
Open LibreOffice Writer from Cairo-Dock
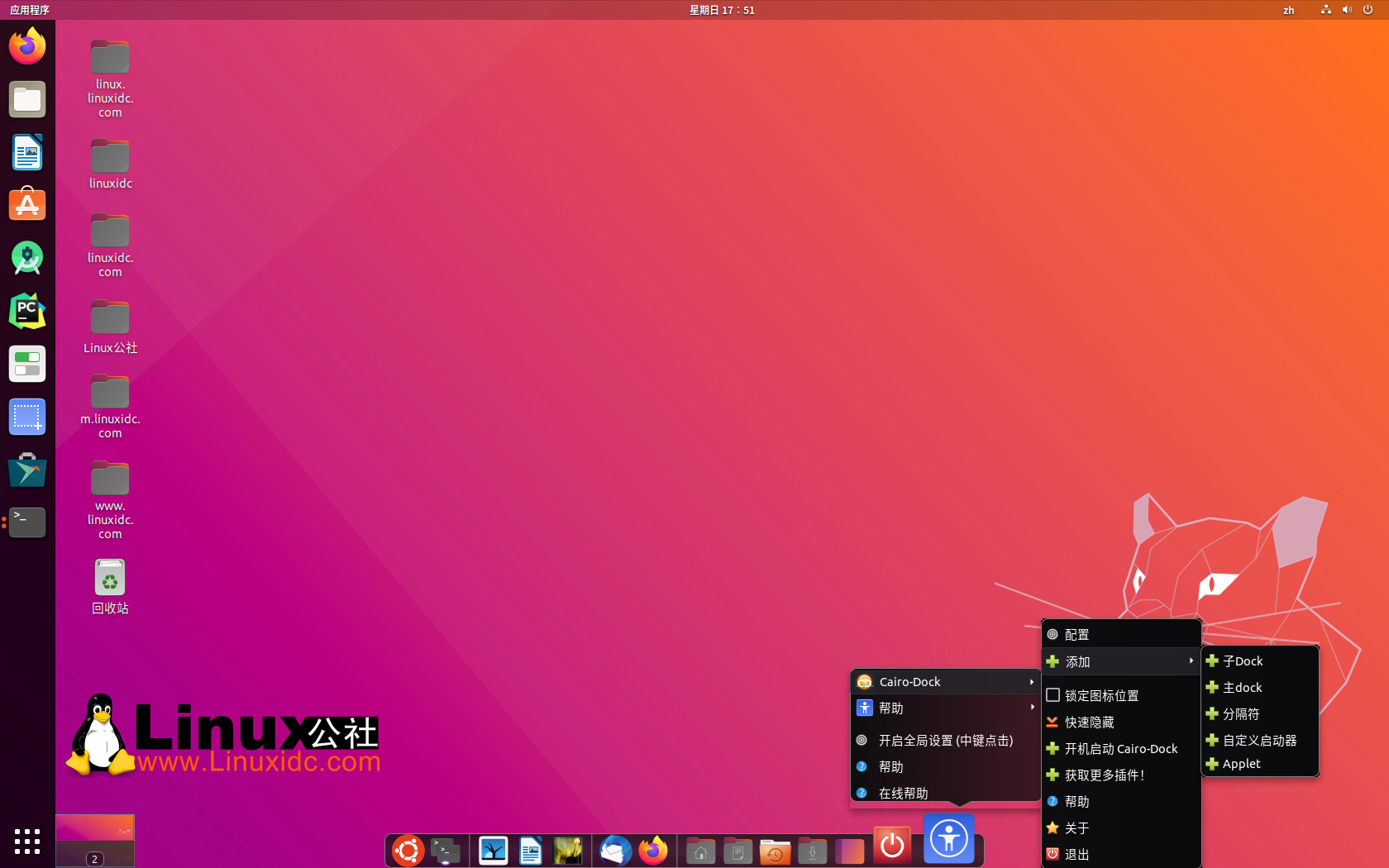click(530, 850)
